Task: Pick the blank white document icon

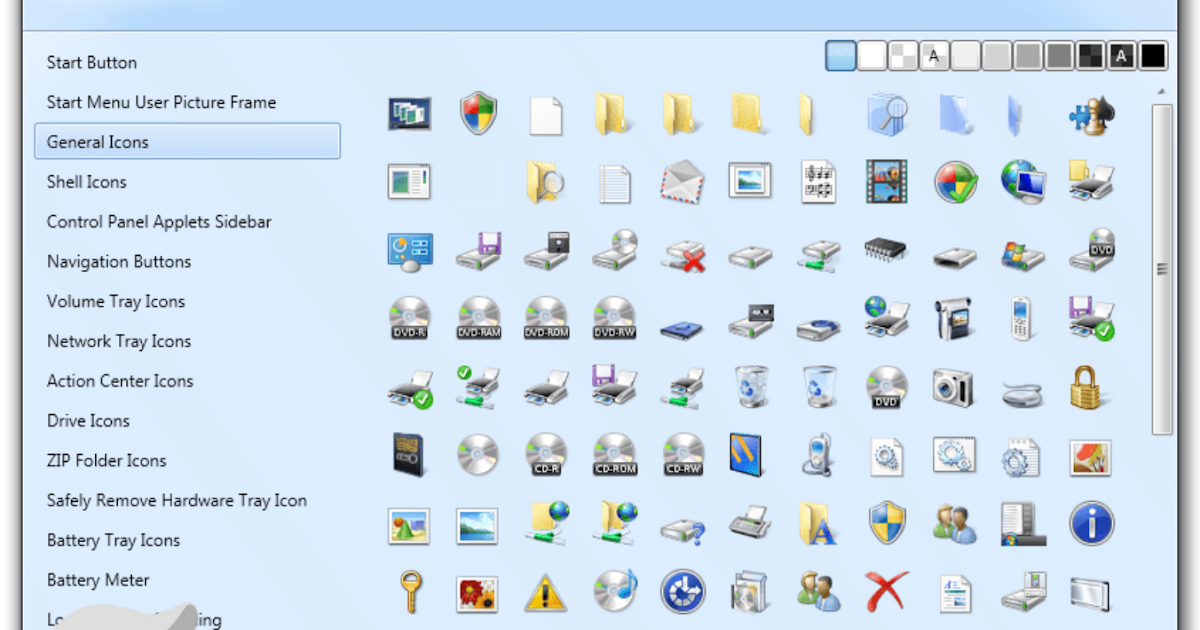Action: (x=546, y=116)
